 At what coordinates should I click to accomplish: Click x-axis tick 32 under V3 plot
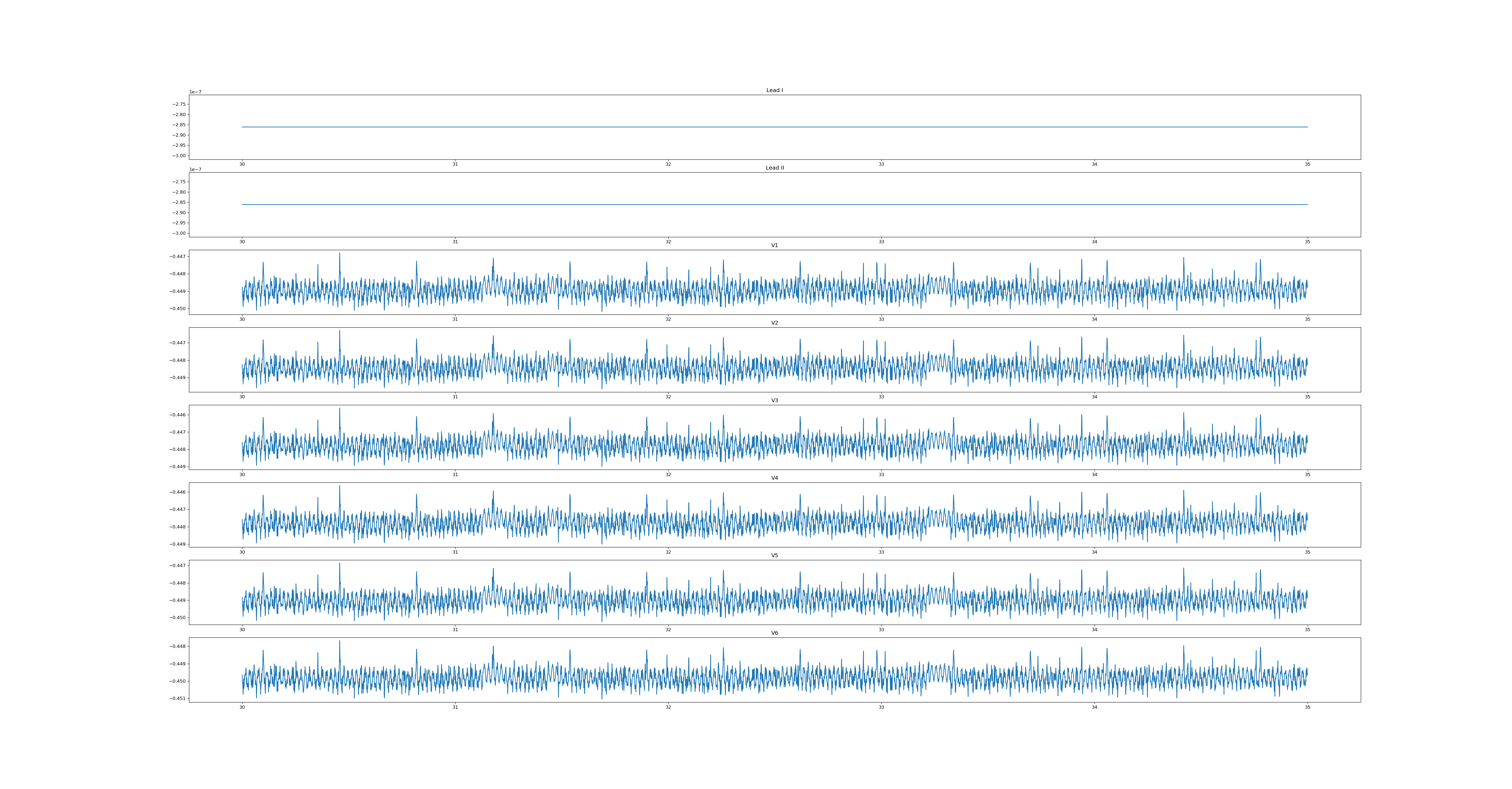pos(668,474)
